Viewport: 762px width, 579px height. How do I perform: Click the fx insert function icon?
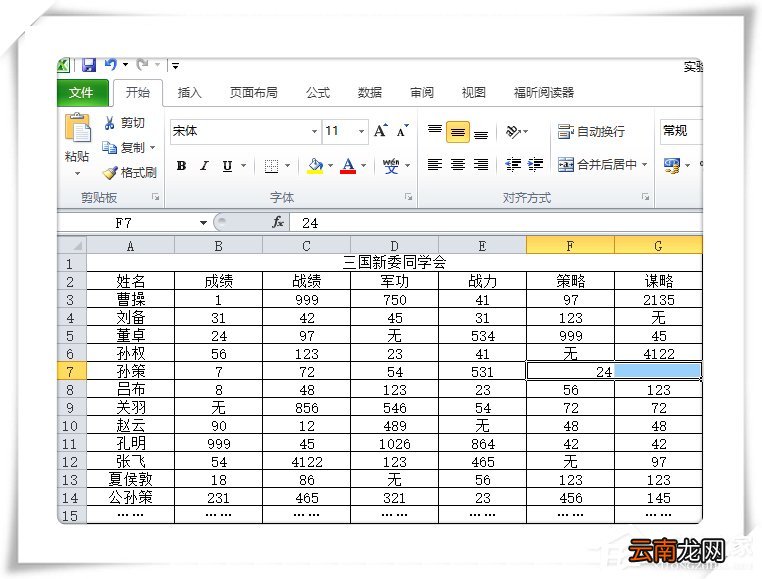click(x=277, y=222)
